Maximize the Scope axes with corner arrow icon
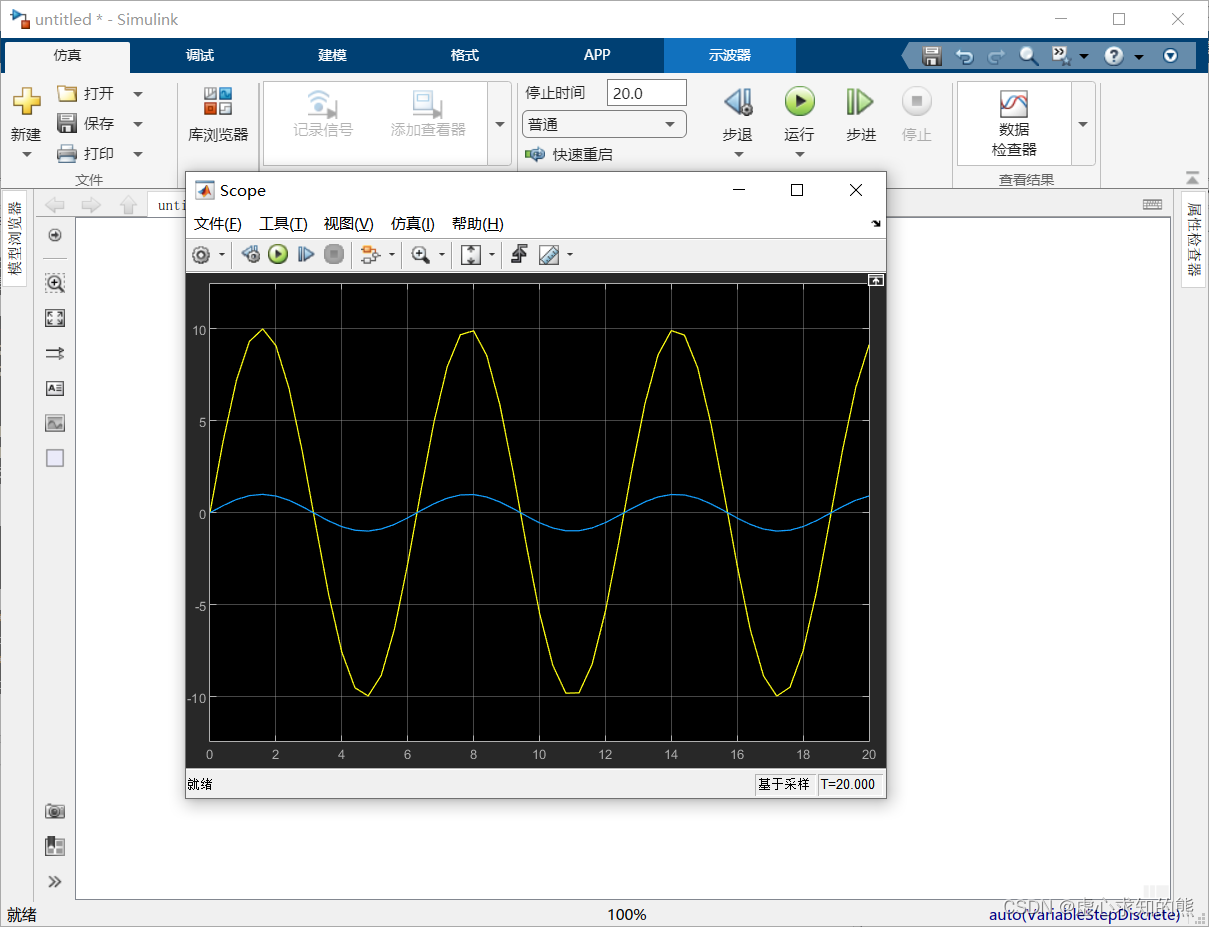This screenshot has height=927, width=1209. pyautogui.click(x=876, y=281)
